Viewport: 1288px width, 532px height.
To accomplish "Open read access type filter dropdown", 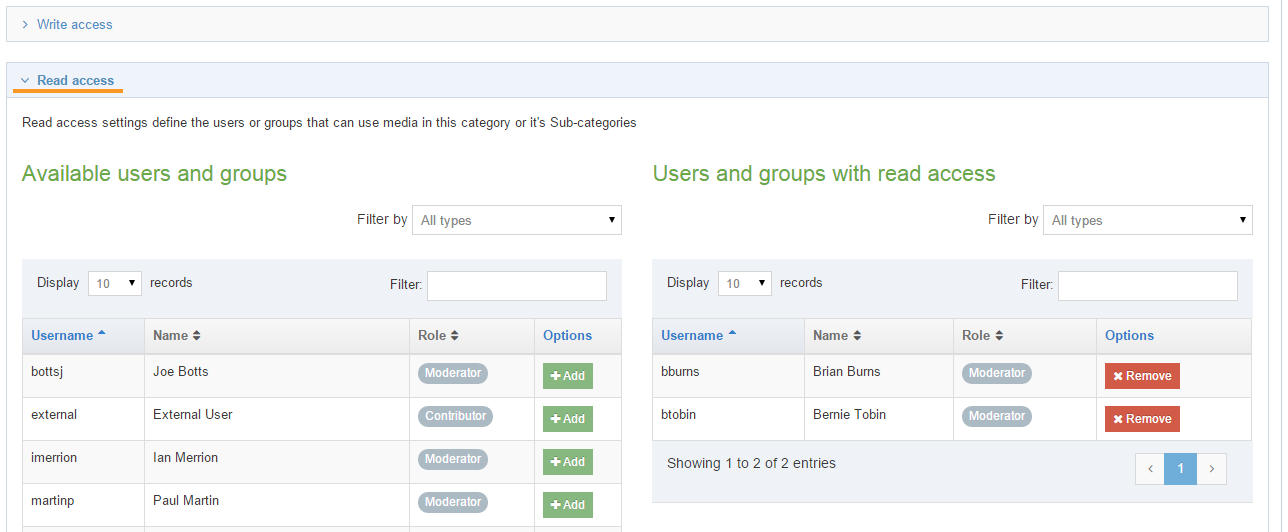I will click(x=1147, y=220).
